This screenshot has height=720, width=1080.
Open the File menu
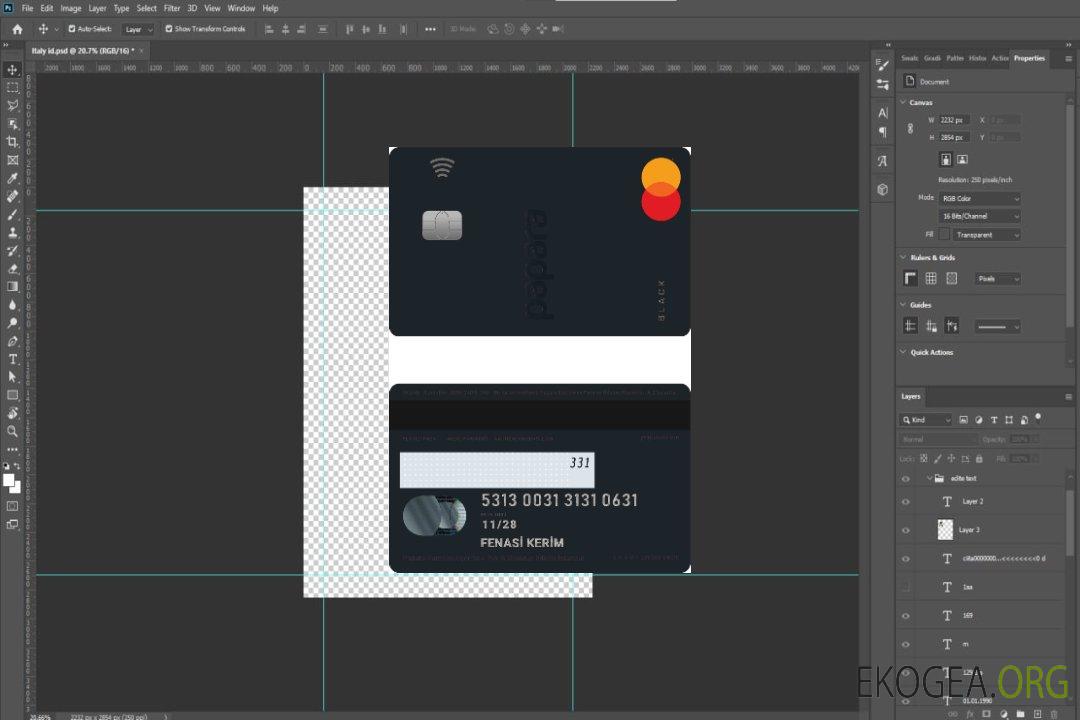(28, 8)
